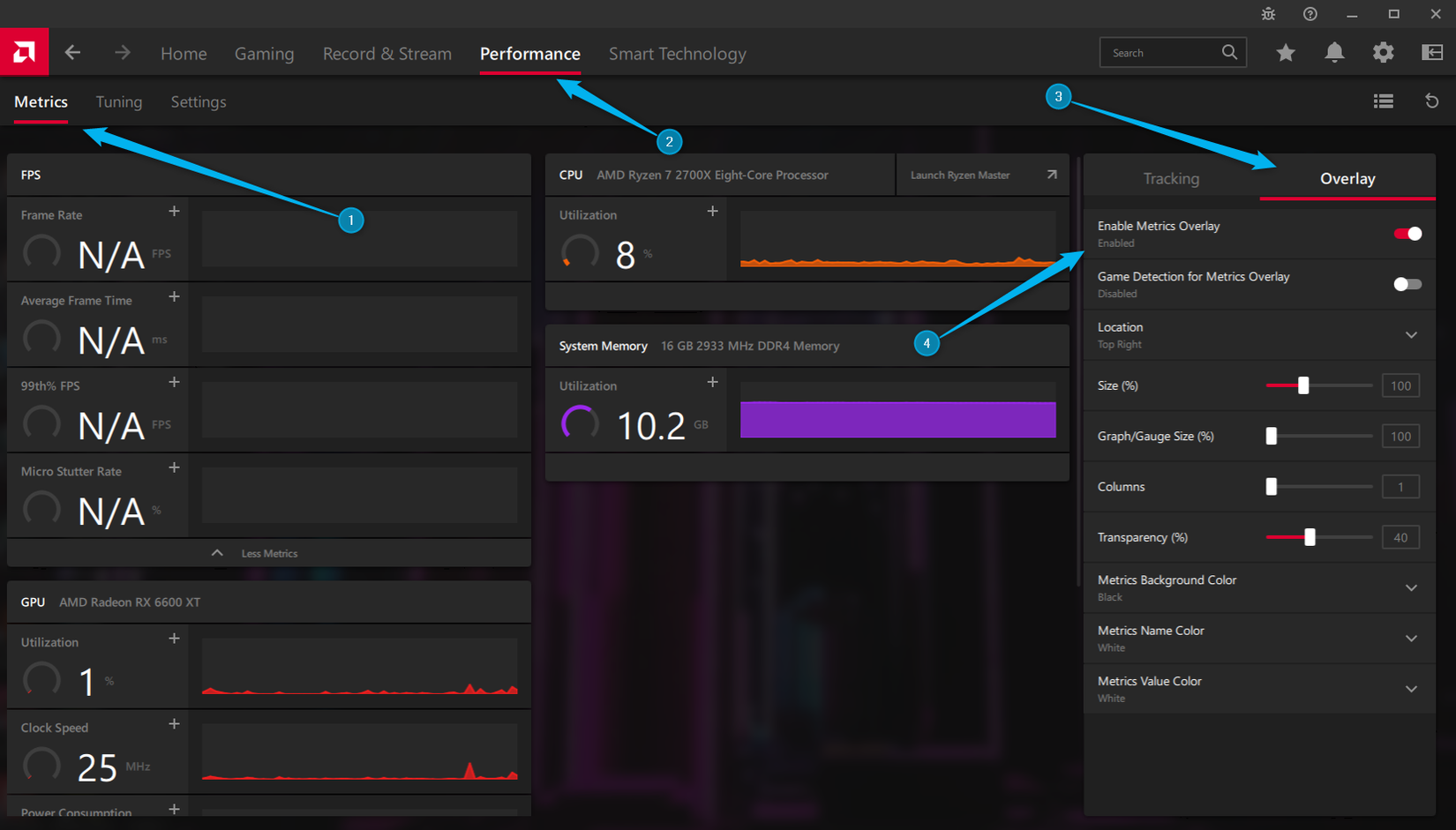Open the notifications bell
Viewport: 1456px width, 830px height.
pyautogui.click(x=1334, y=53)
